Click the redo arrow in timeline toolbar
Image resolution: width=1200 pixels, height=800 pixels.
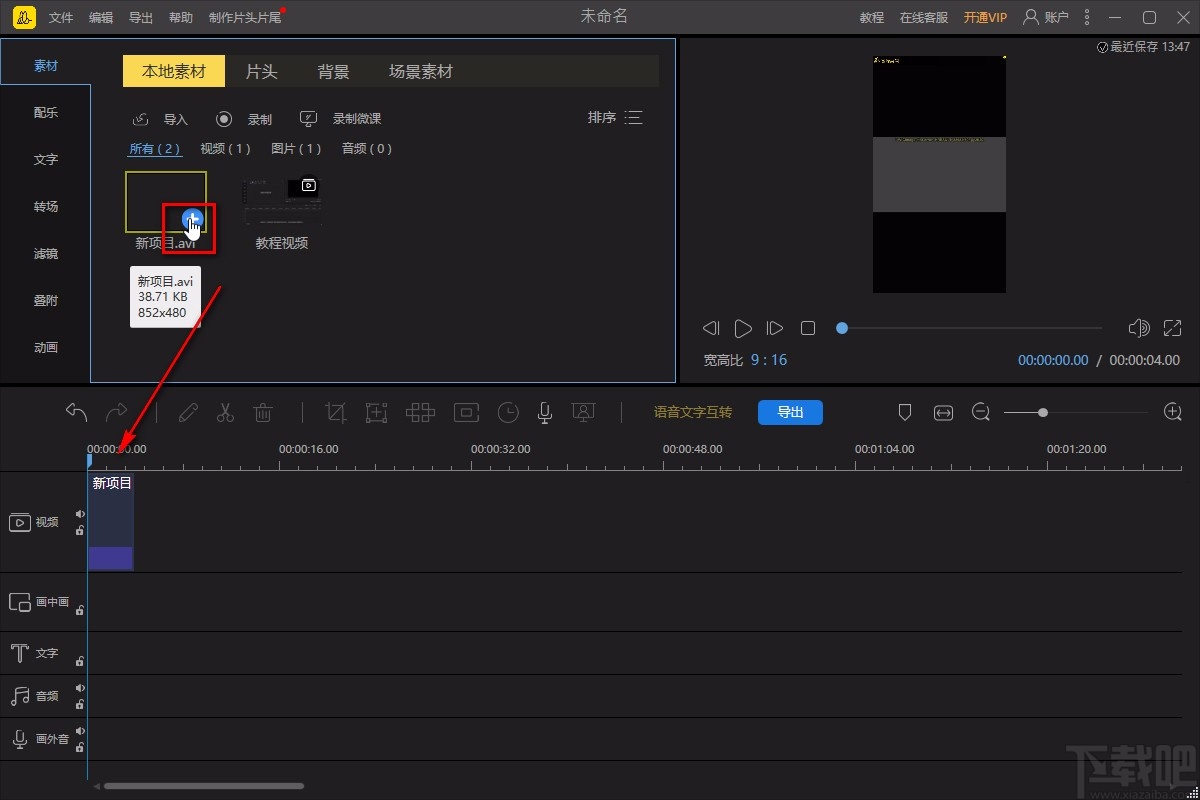click(x=117, y=412)
